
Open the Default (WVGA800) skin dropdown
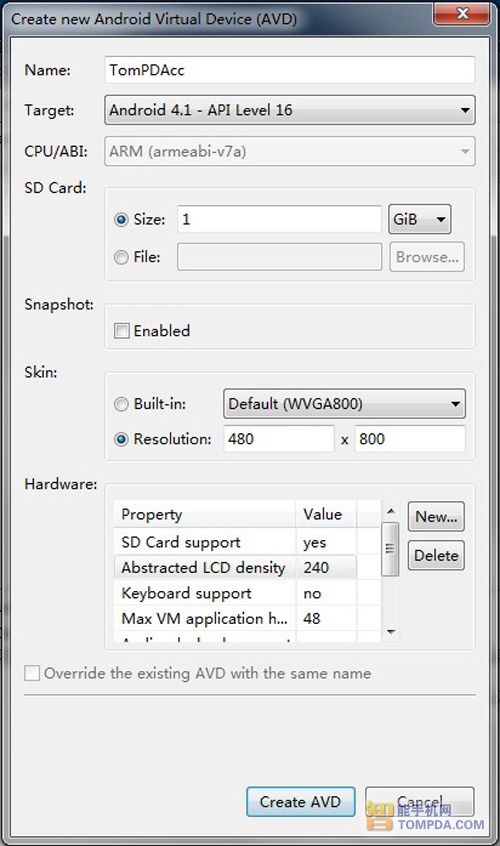[344, 404]
